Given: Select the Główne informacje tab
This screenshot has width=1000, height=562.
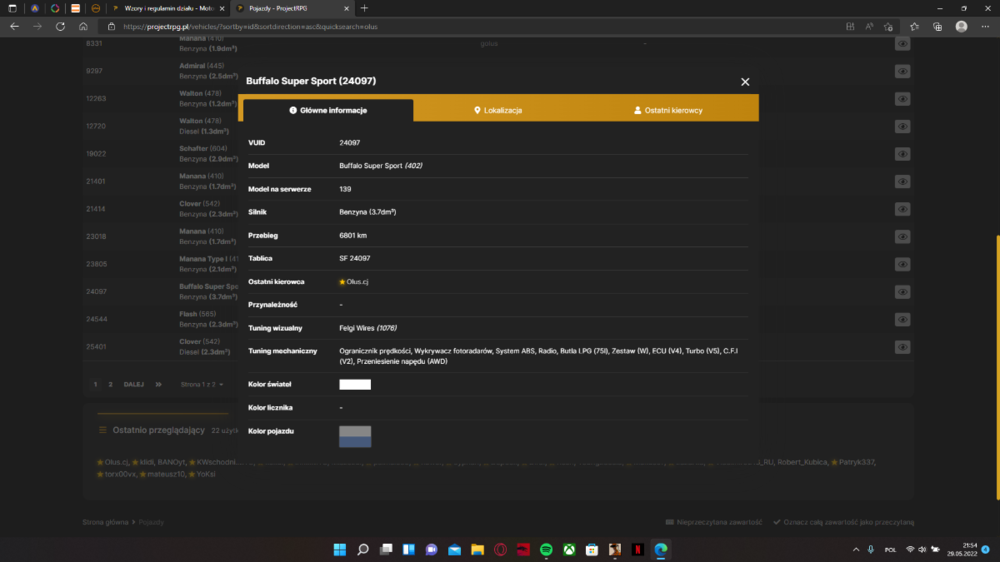Looking at the screenshot, I should point(328,110).
